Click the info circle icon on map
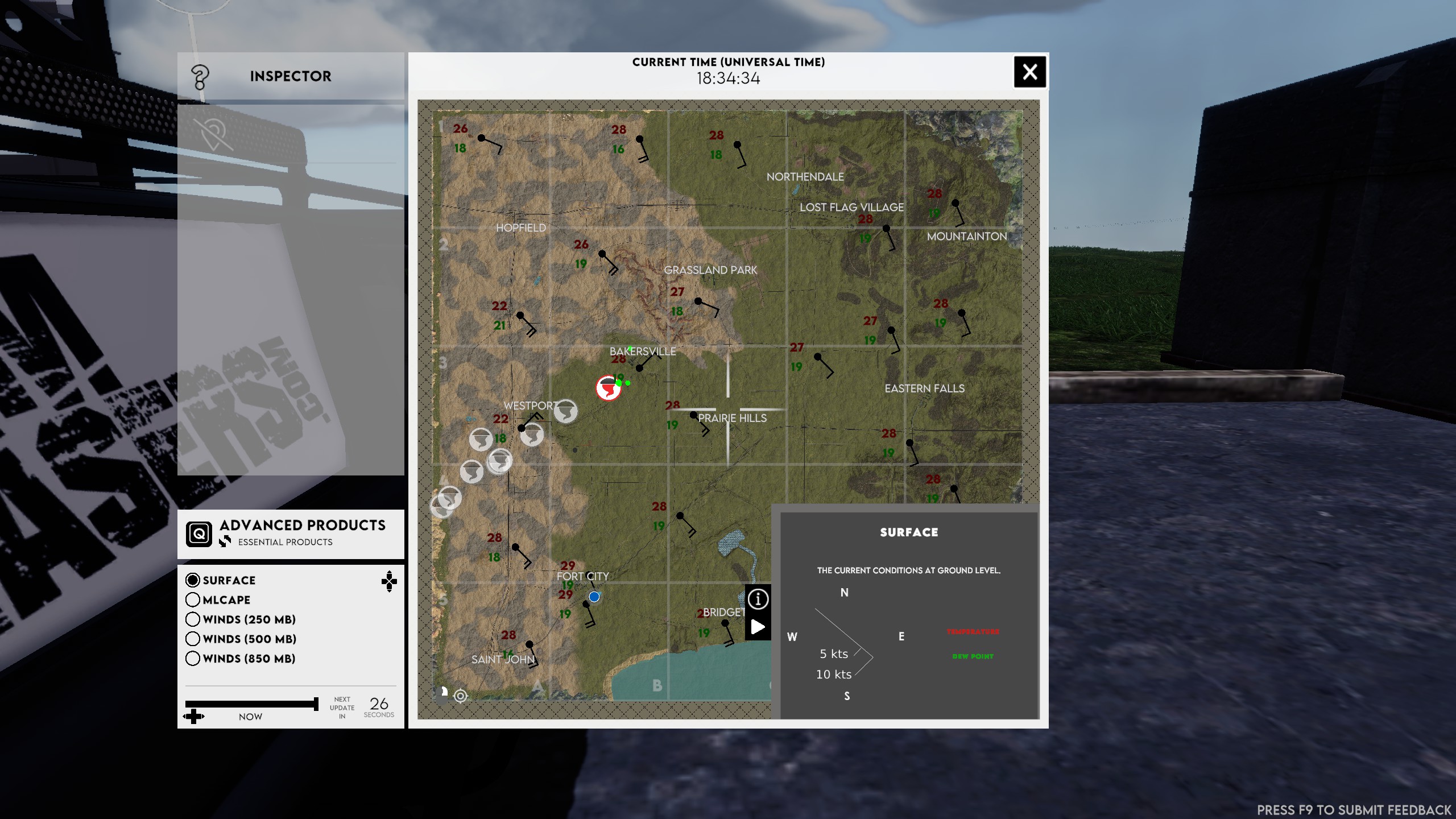Screen dimensions: 1456x819 (758, 598)
